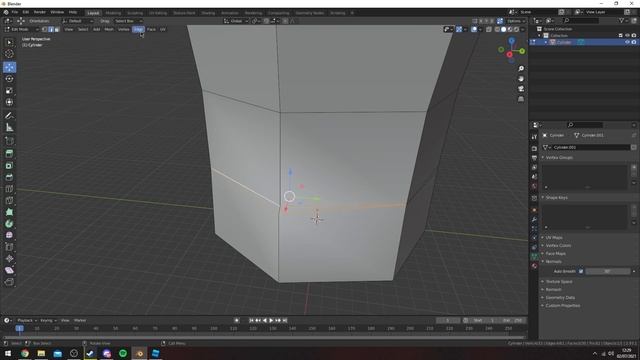Collapse the Collection in outliner
Screen dimensions: 640x360
click(x=540, y=36)
